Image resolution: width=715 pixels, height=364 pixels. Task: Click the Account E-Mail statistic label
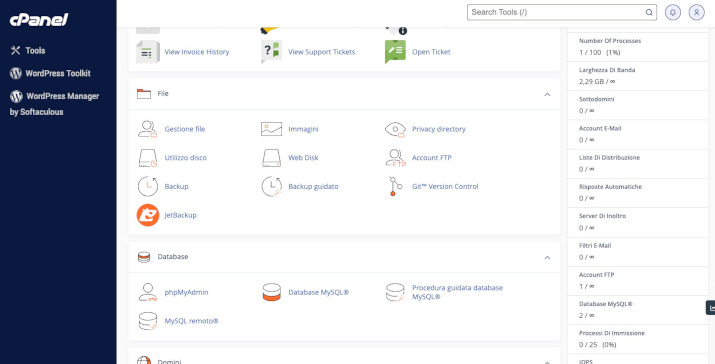(600, 129)
